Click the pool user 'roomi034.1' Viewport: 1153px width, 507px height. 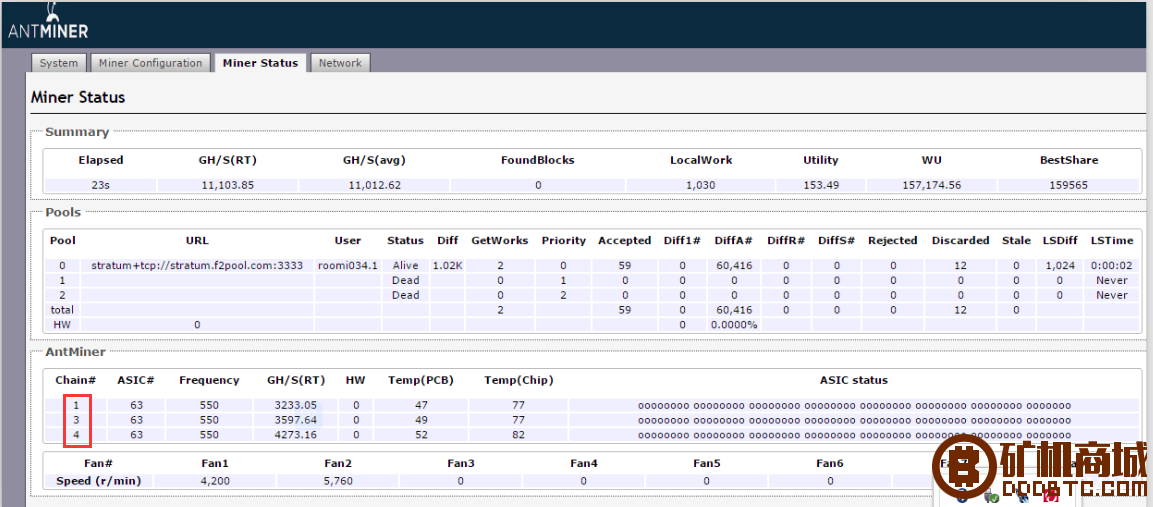pyautogui.click(x=348, y=265)
